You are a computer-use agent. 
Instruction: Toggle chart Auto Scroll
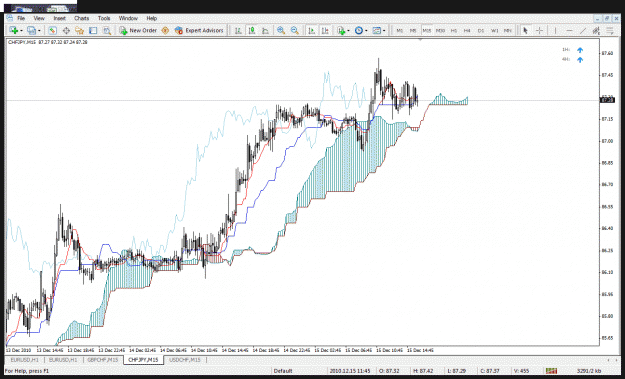[x=312, y=30]
